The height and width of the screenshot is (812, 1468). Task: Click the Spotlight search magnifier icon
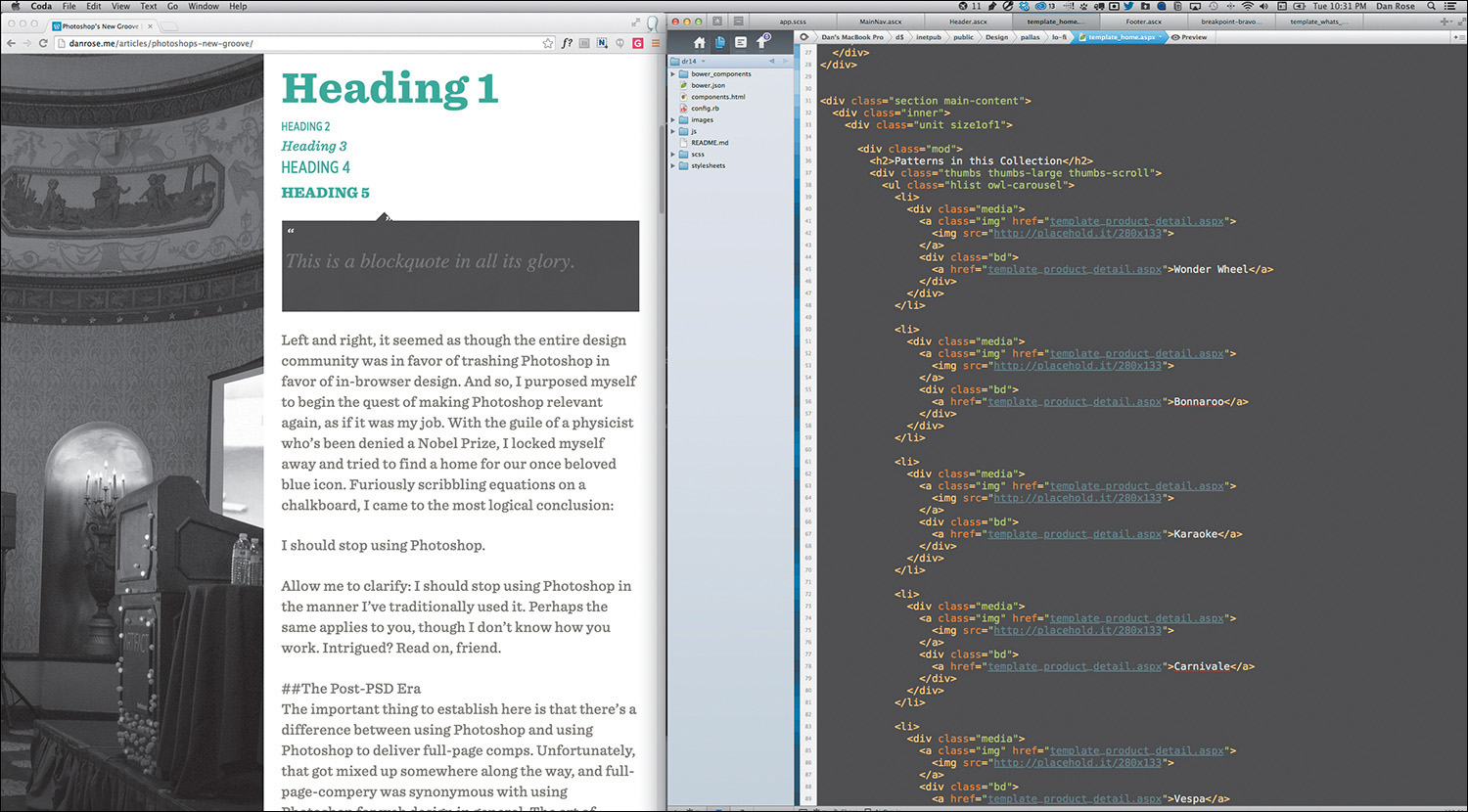(x=1431, y=6)
